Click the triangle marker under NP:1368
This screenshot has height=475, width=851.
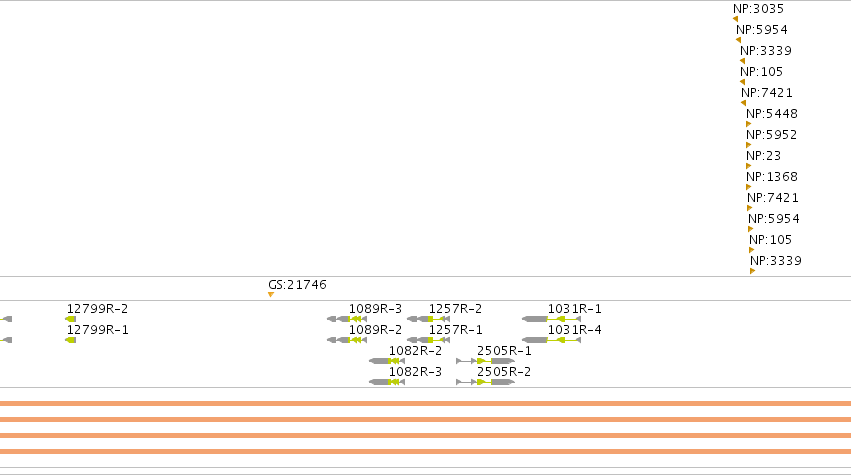pyautogui.click(x=748, y=187)
